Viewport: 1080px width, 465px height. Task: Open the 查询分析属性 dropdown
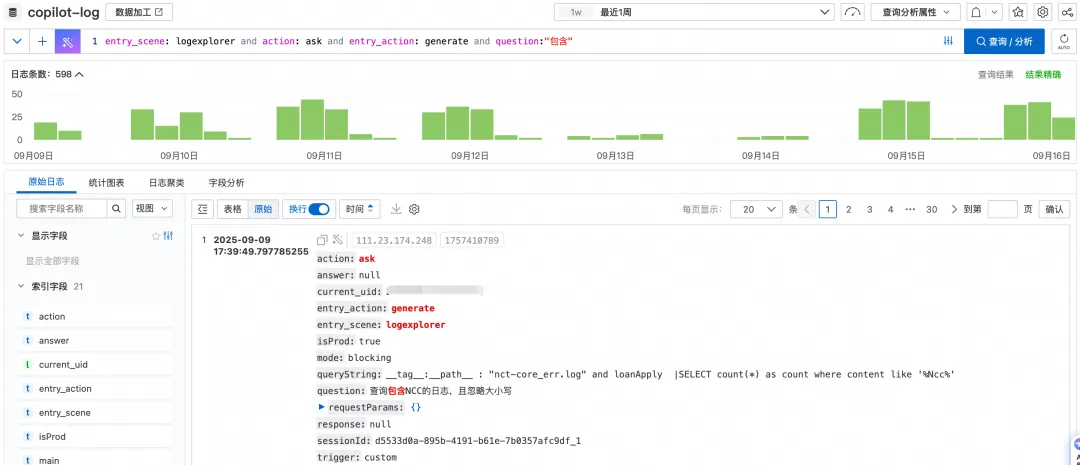pyautogui.click(x=915, y=12)
